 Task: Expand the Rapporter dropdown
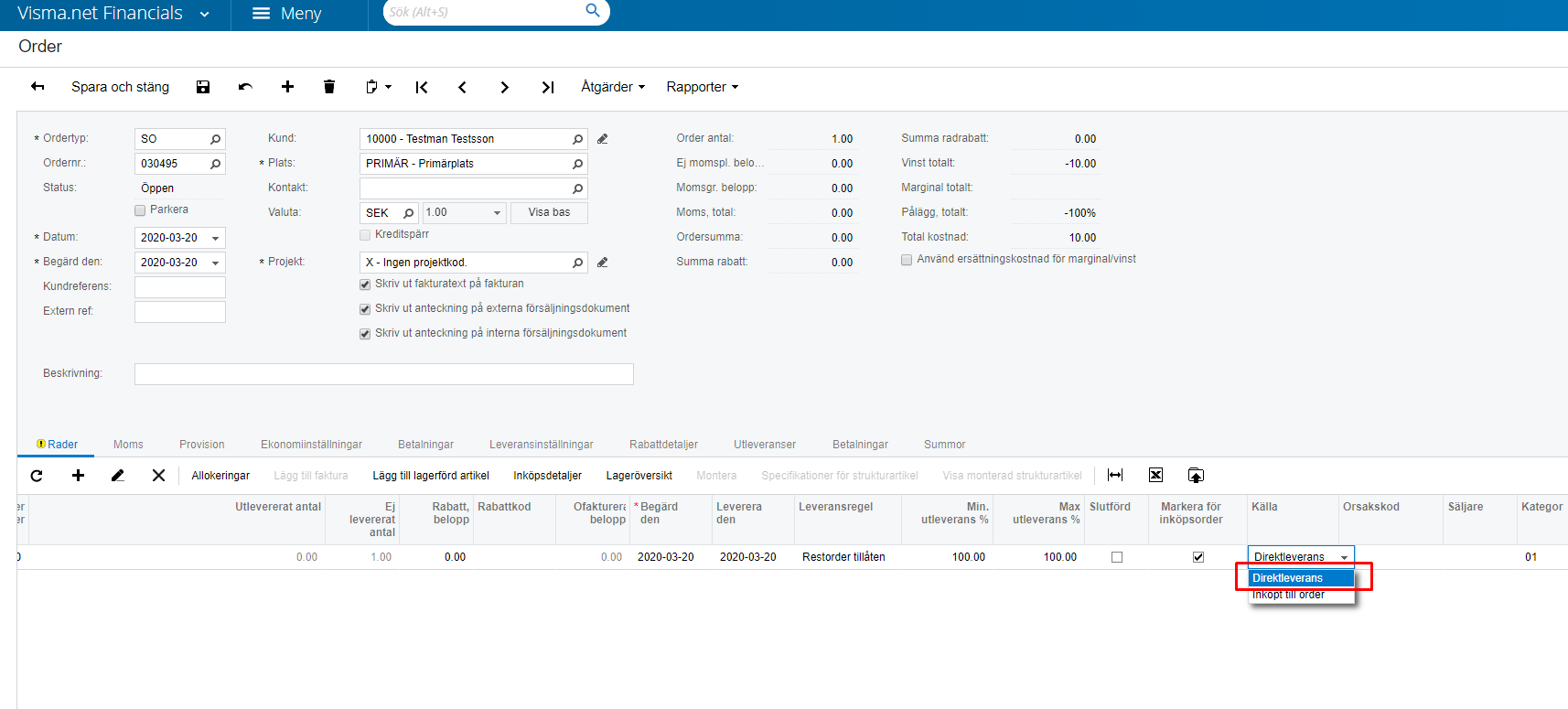(702, 87)
